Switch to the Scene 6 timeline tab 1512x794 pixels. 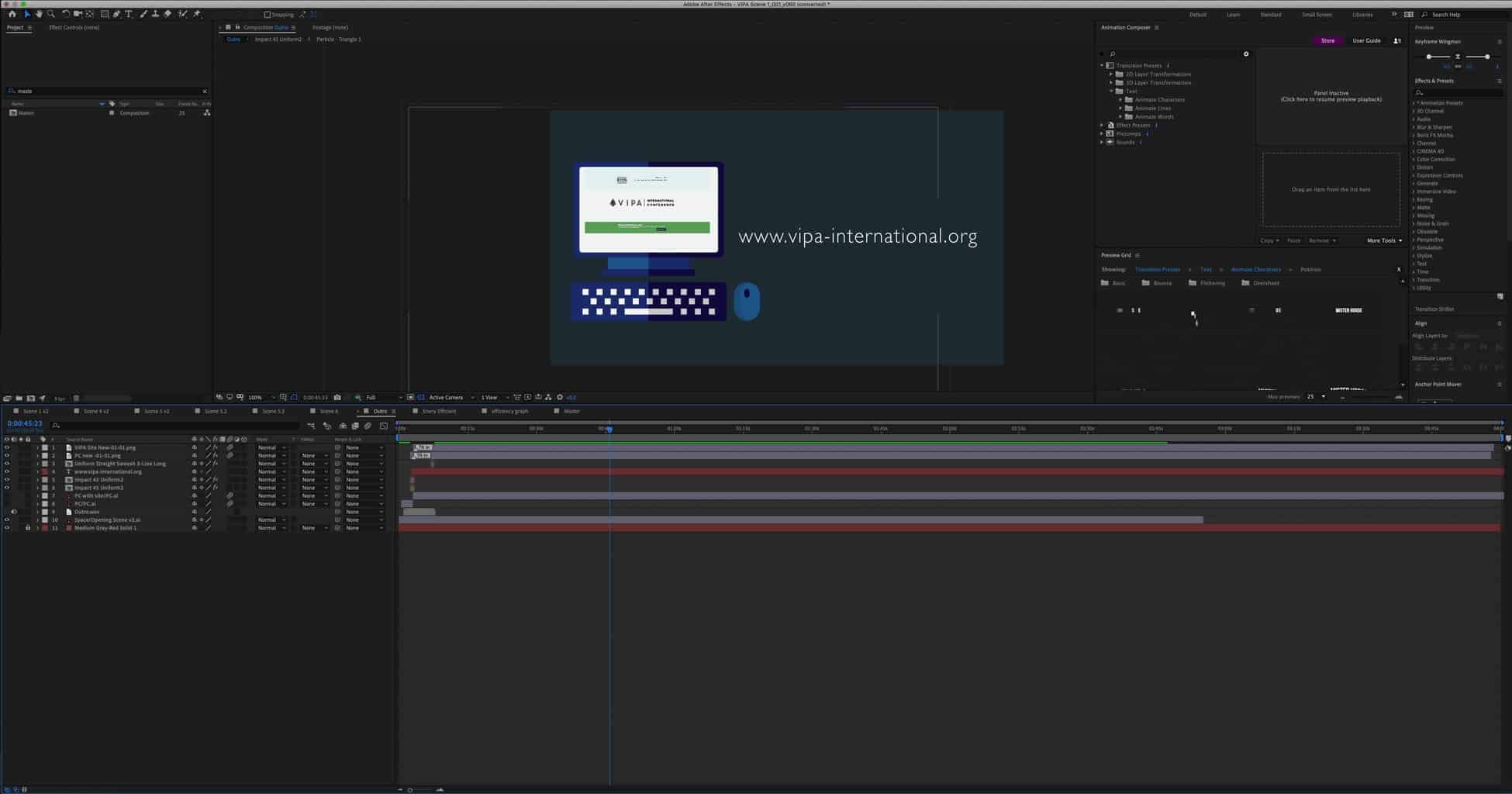(x=329, y=411)
